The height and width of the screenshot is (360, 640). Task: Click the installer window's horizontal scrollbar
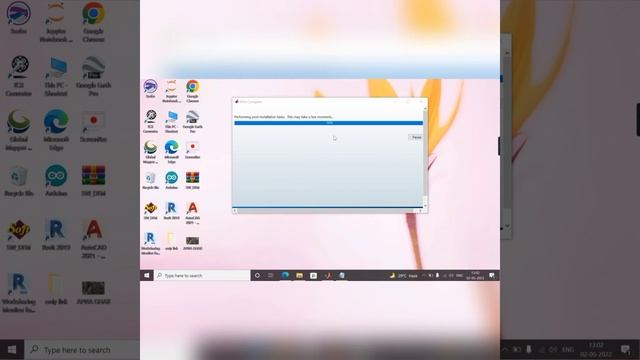tap(327, 211)
